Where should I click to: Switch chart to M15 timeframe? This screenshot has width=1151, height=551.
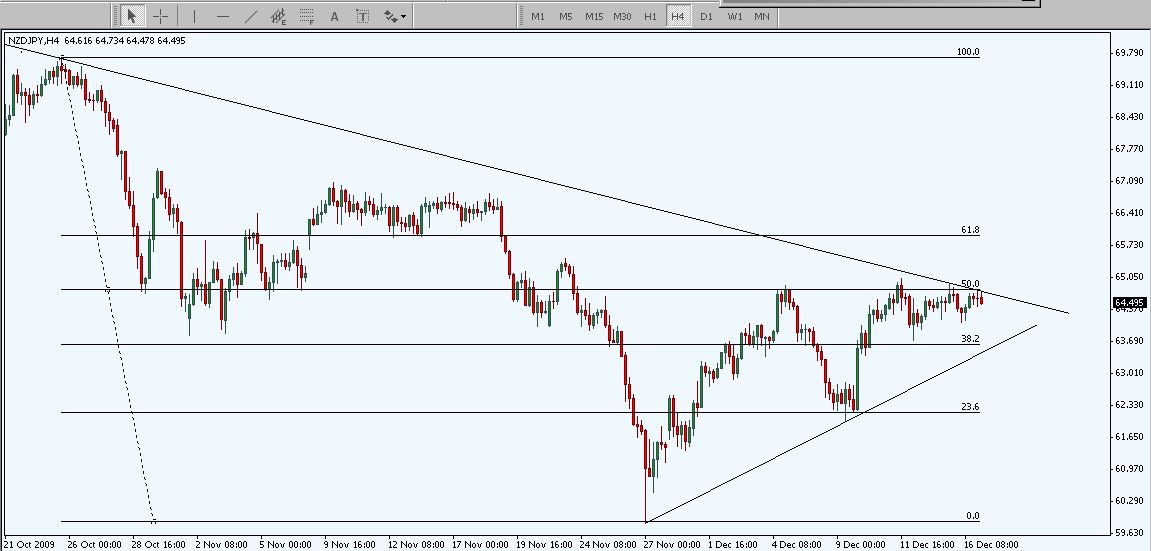(x=594, y=16)
